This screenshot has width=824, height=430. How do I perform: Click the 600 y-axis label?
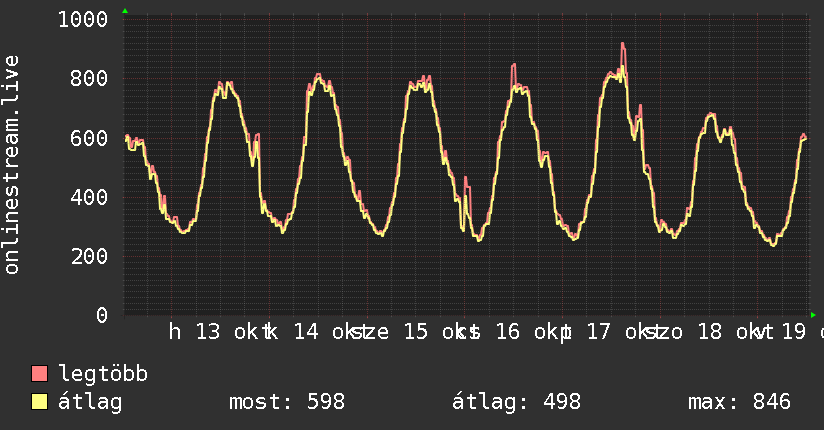pyautogui.click(x=90, y=137)
